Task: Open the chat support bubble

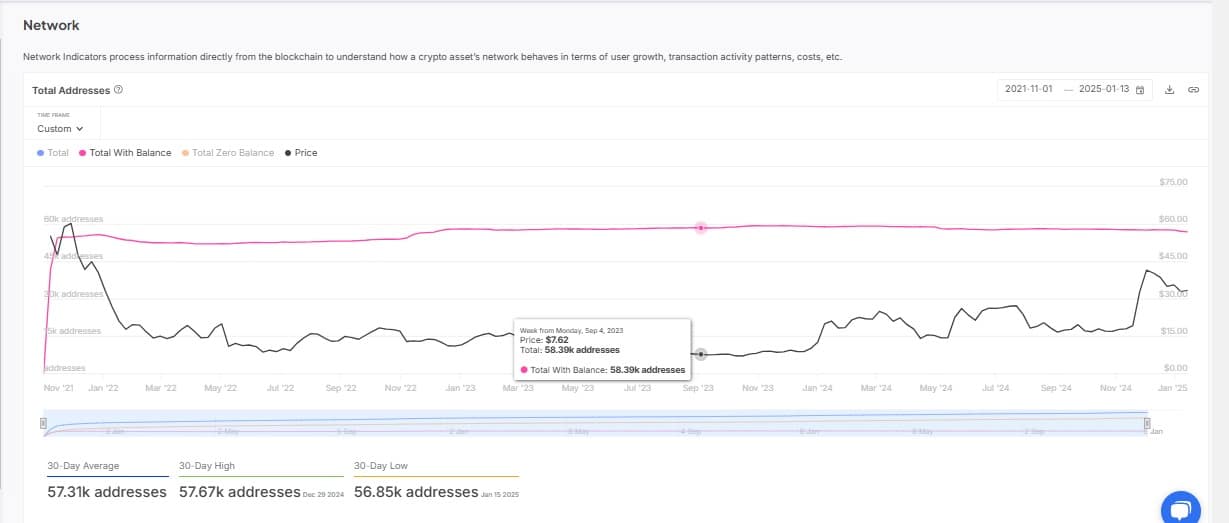Action: coord(1180,508)
